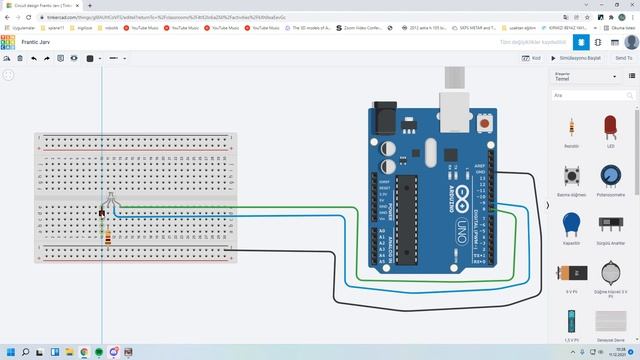This screenshot has height=360, width=640.
Task: Select the coin cell battery component
Action: click(x=611, y=278)
